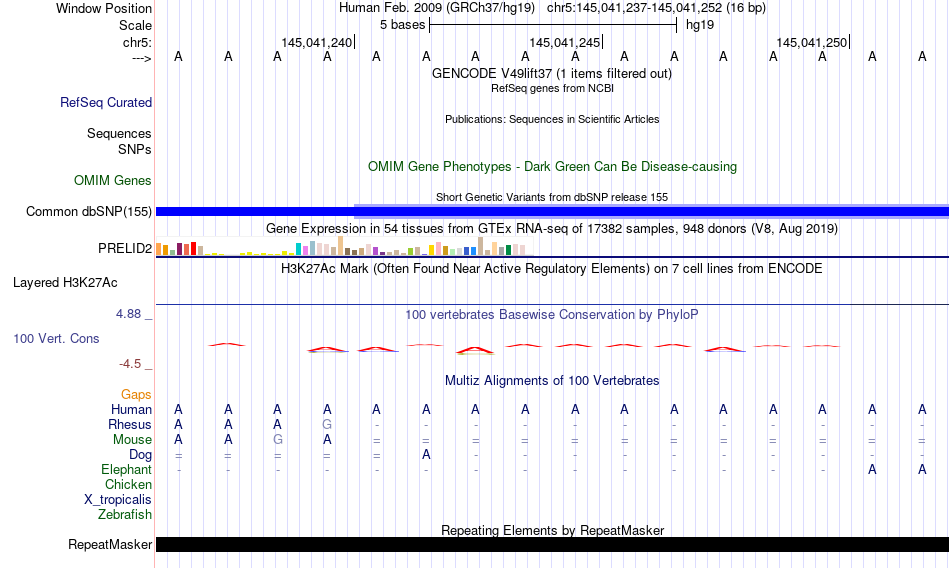
Task: Select the Window Position label
Action: click(x=104, y=8)
